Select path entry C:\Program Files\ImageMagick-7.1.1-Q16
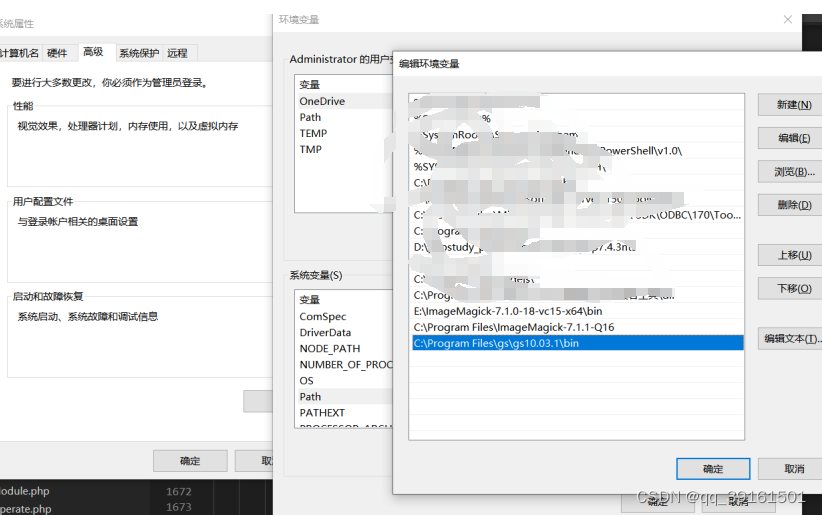 click(578, 327)
